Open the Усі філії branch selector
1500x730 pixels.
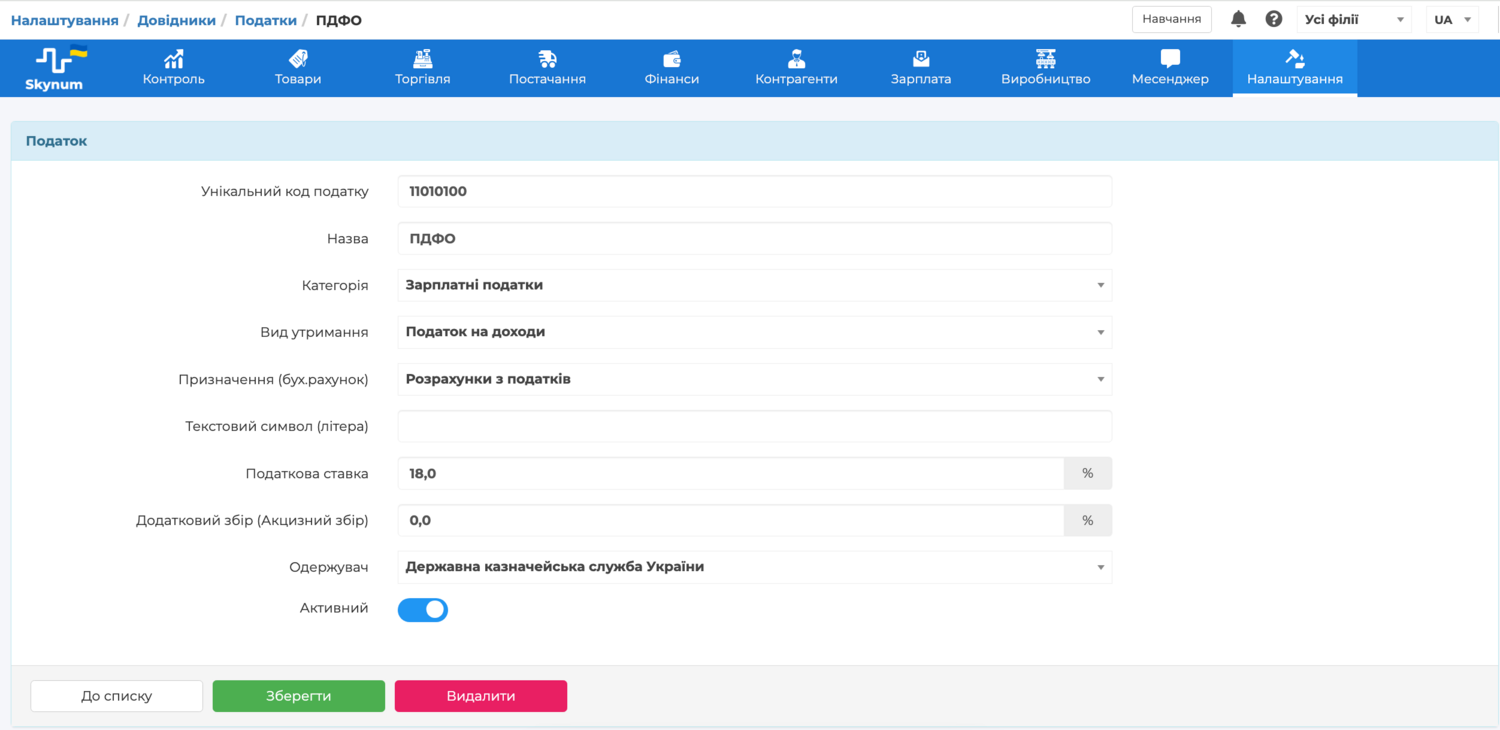tap(1353, 20)
